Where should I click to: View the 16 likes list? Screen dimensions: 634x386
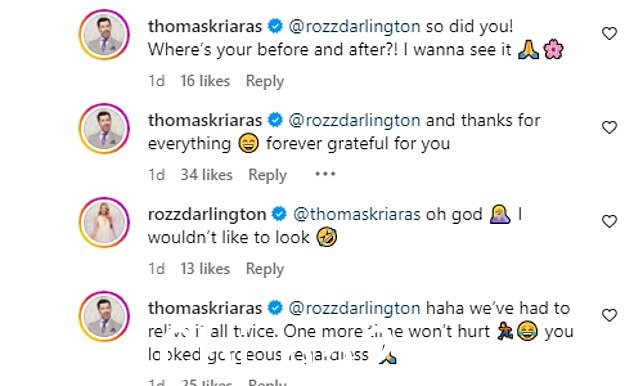205,81
